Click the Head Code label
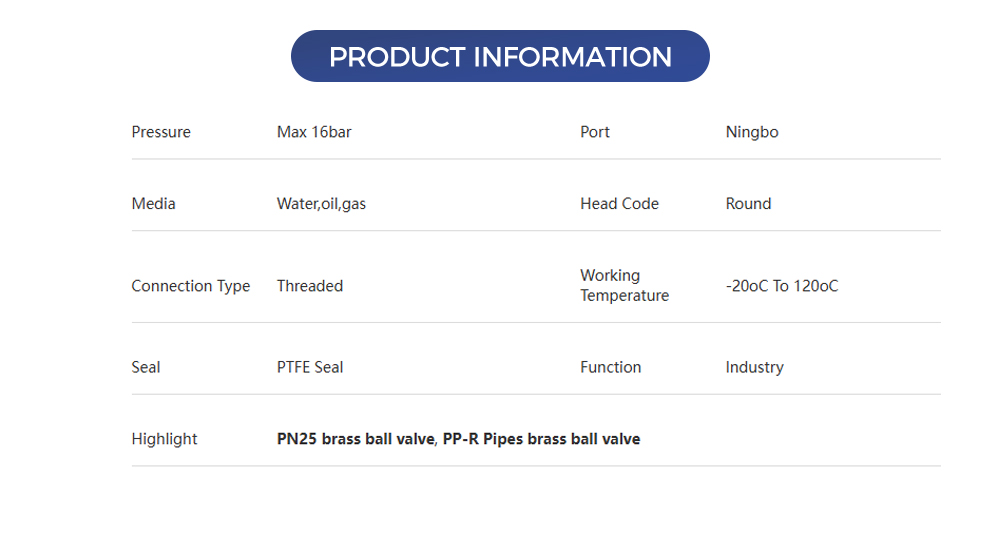This screenshot has width=1000, height=536. [x=619, y=204]
